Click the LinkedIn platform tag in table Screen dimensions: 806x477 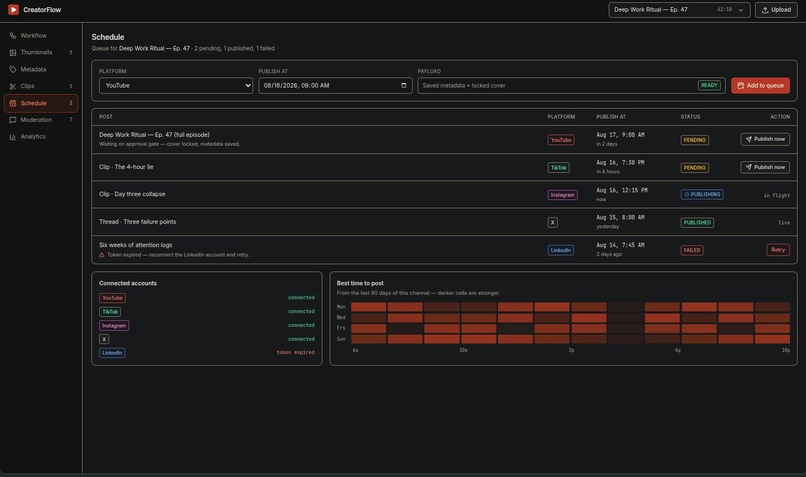coord(560,250)
